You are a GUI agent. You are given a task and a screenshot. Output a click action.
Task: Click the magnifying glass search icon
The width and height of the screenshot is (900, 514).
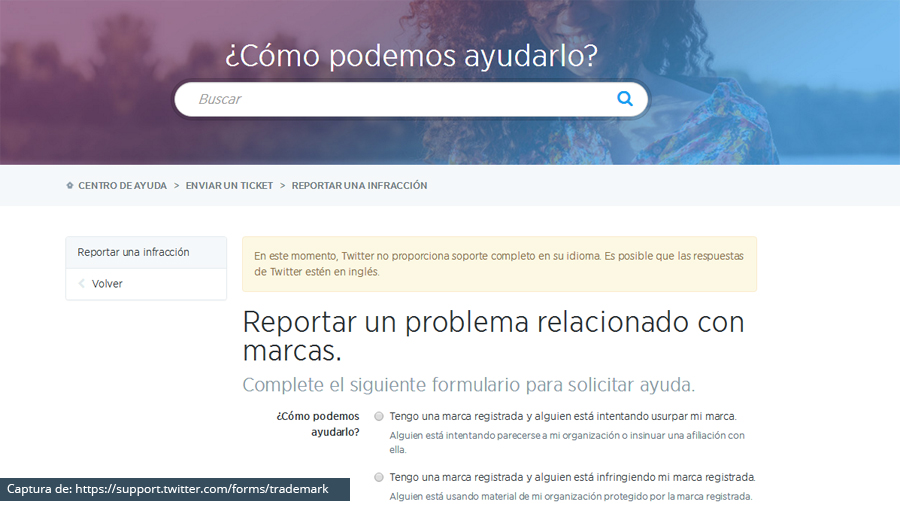coord(624,99)
